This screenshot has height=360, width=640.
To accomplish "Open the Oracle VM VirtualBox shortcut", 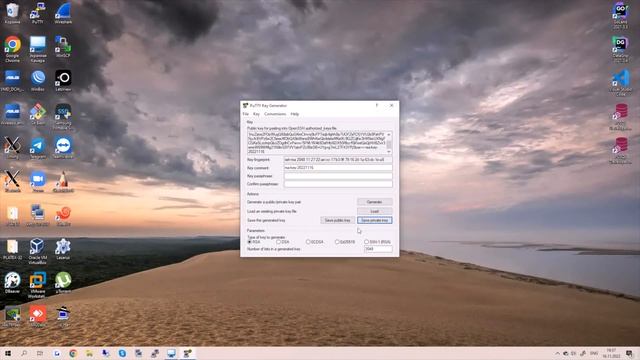I will coord(38,251).
